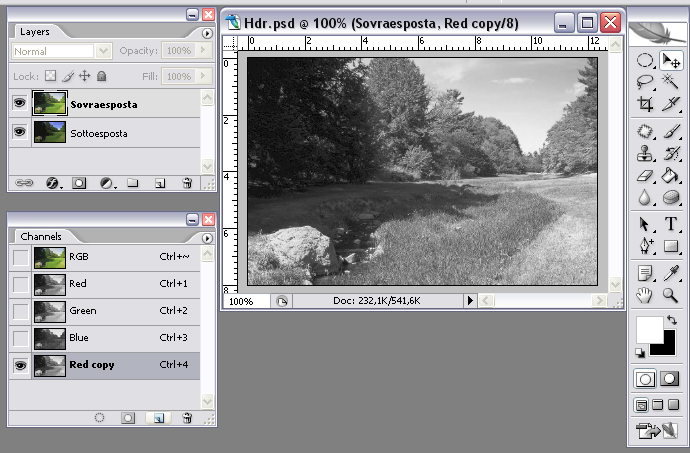Delete layer using Layers panel trash icon
The width and height of the screenshot is (690, 453).
187,184
